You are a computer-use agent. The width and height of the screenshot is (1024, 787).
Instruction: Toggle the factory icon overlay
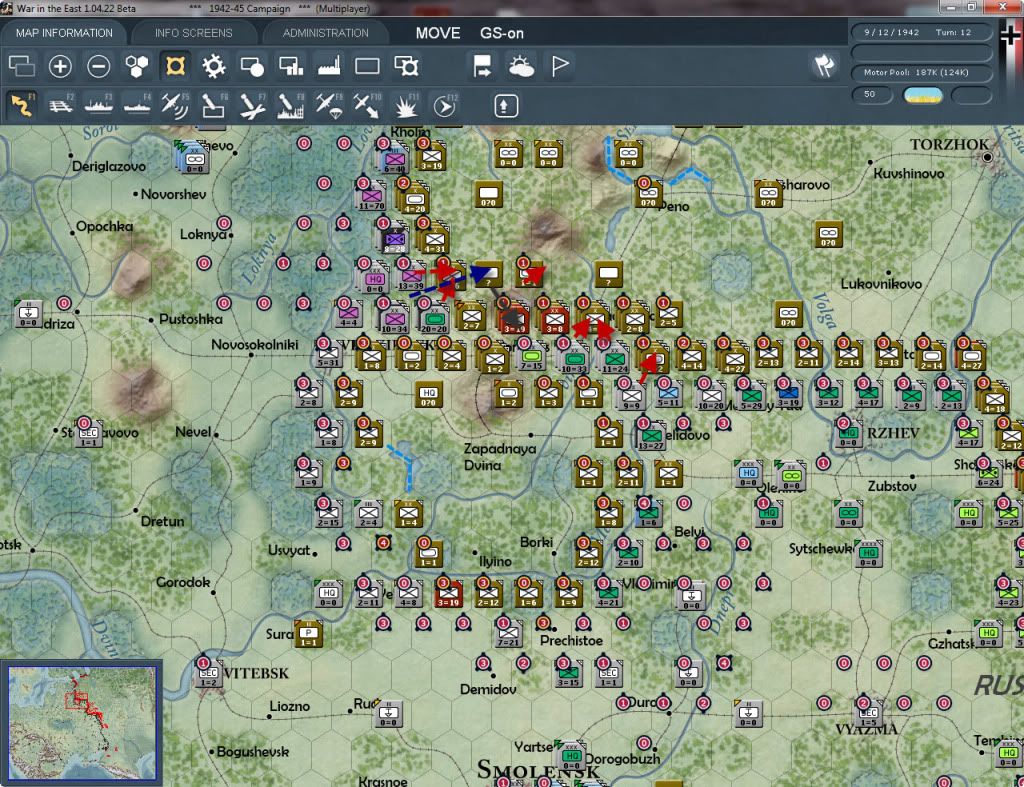(329, 66)
